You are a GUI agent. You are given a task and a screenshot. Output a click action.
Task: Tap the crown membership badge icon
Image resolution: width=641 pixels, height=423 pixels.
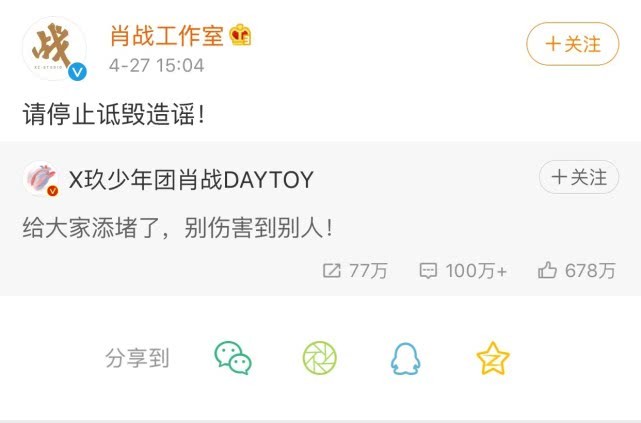click(x=240, y=35)
